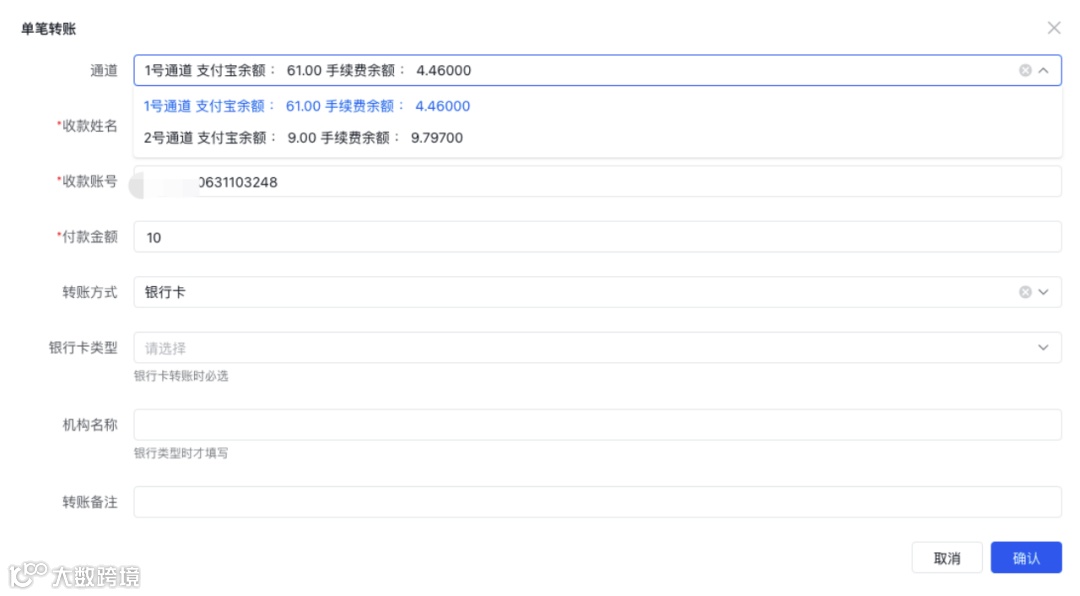Image resolution: width=1080 pixels, height=596 pixels.
Task: Click the hint text 银行卡转账时必选
Action: [x=181, y=376]
